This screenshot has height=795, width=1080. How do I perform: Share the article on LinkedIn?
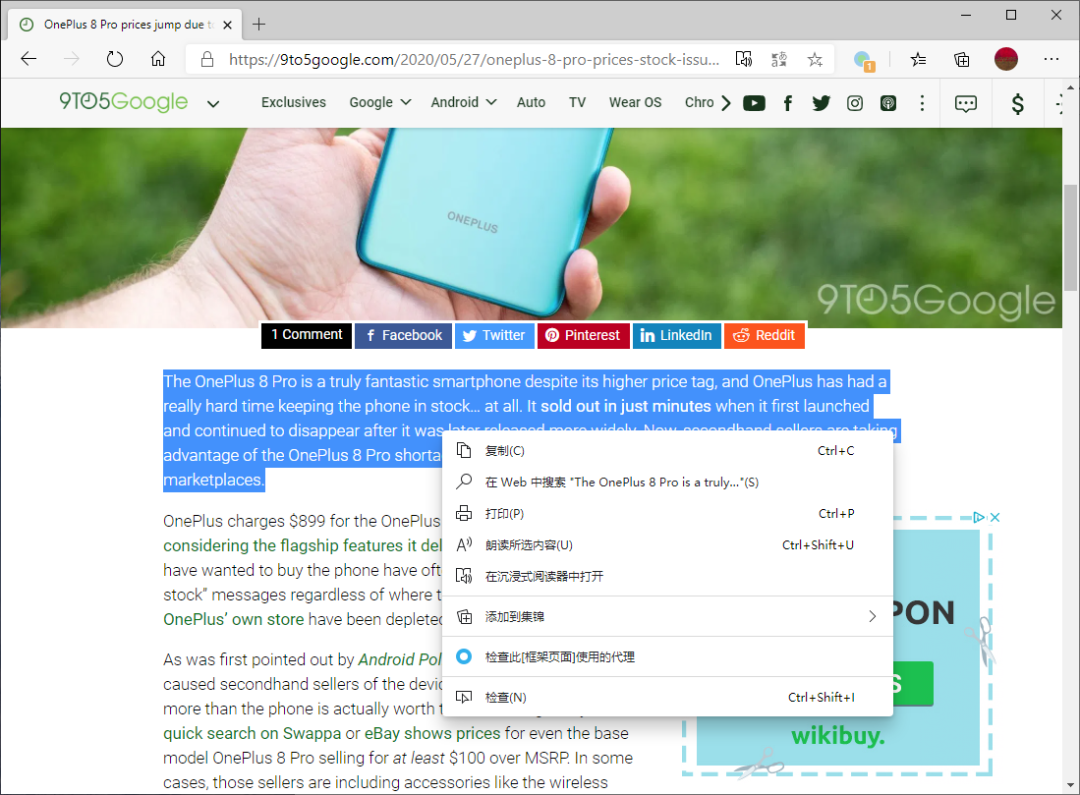pos(676,335)
